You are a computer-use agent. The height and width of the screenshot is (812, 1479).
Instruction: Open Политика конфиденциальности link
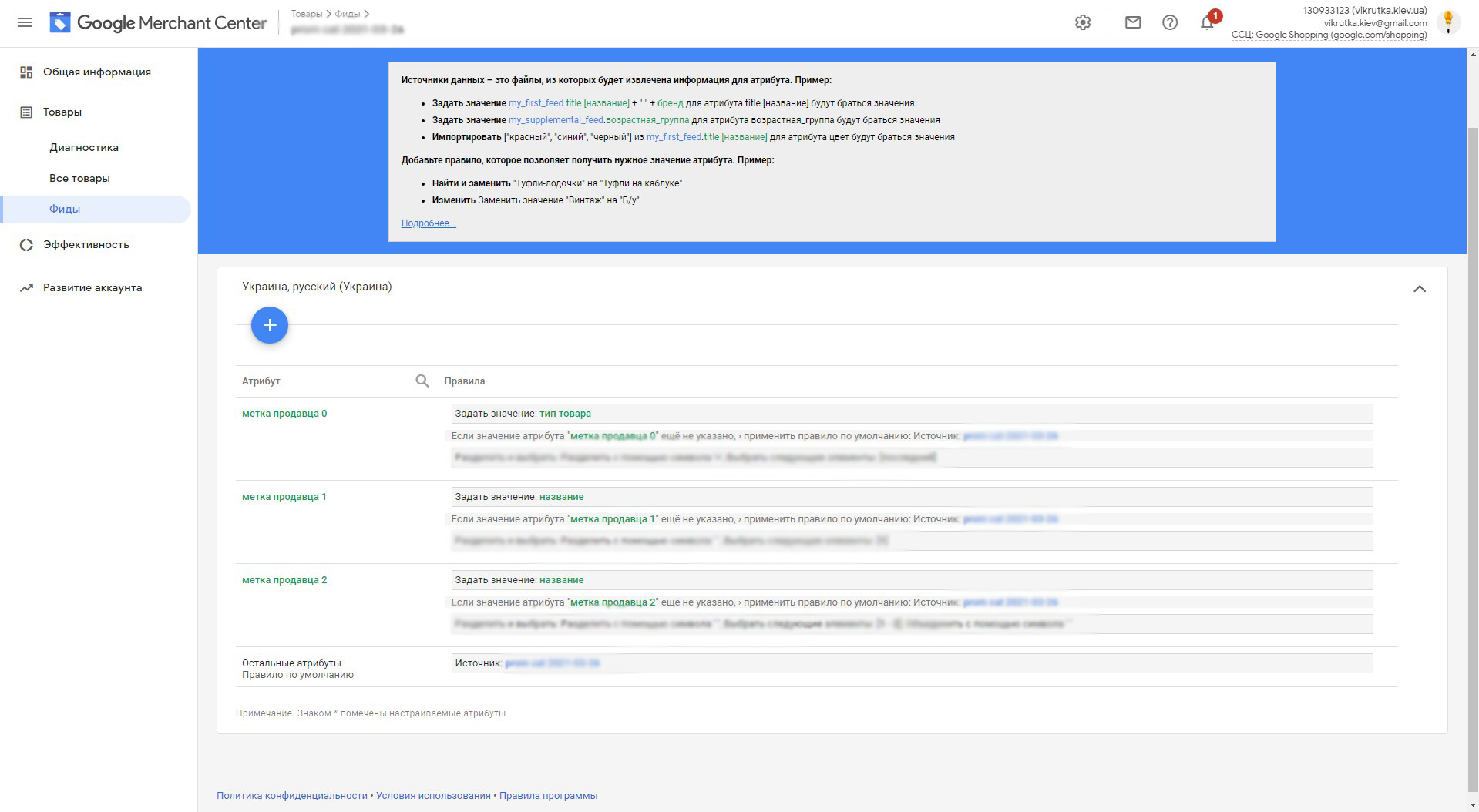292,796
